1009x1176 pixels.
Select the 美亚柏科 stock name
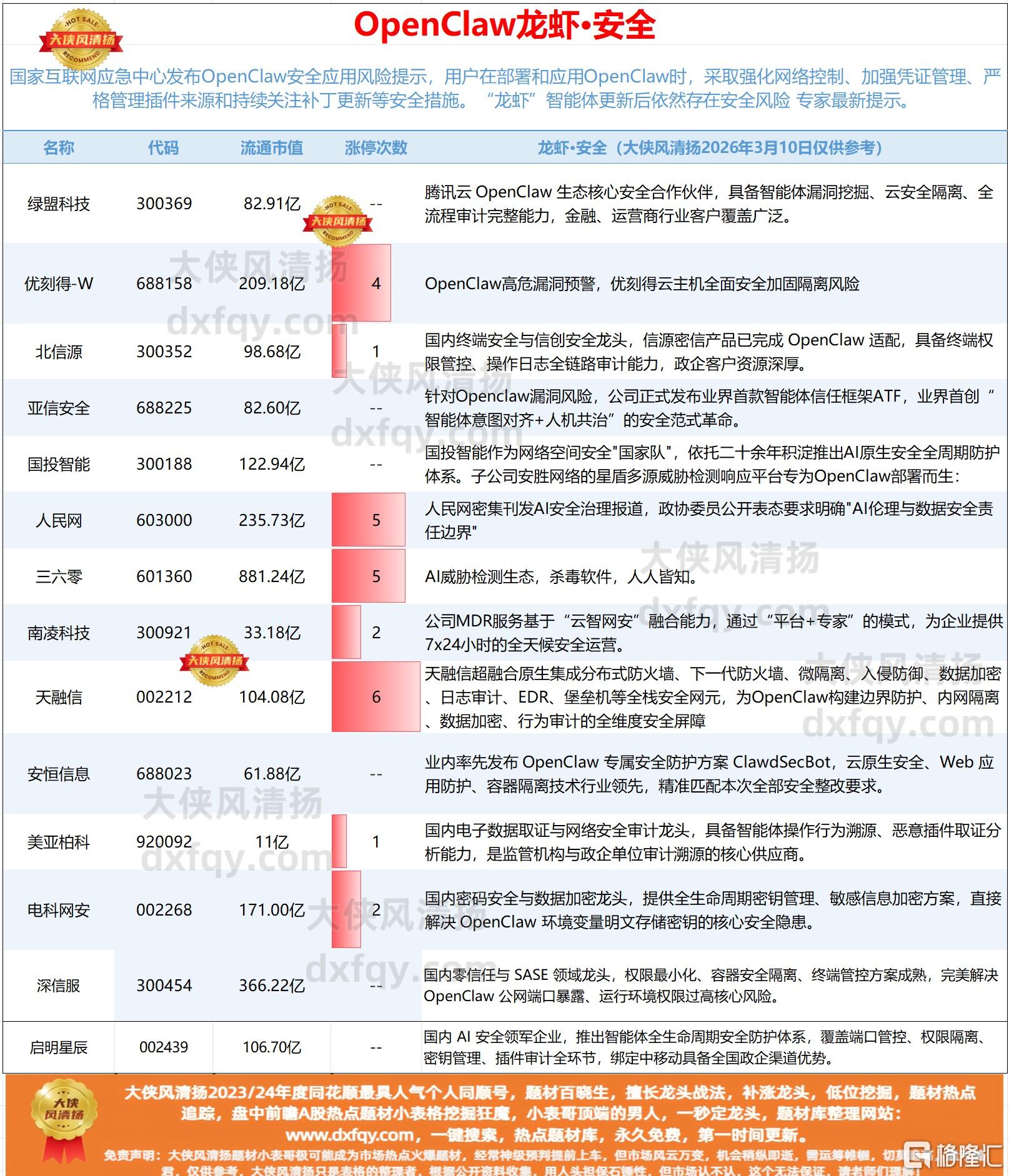tap(59, 842)
